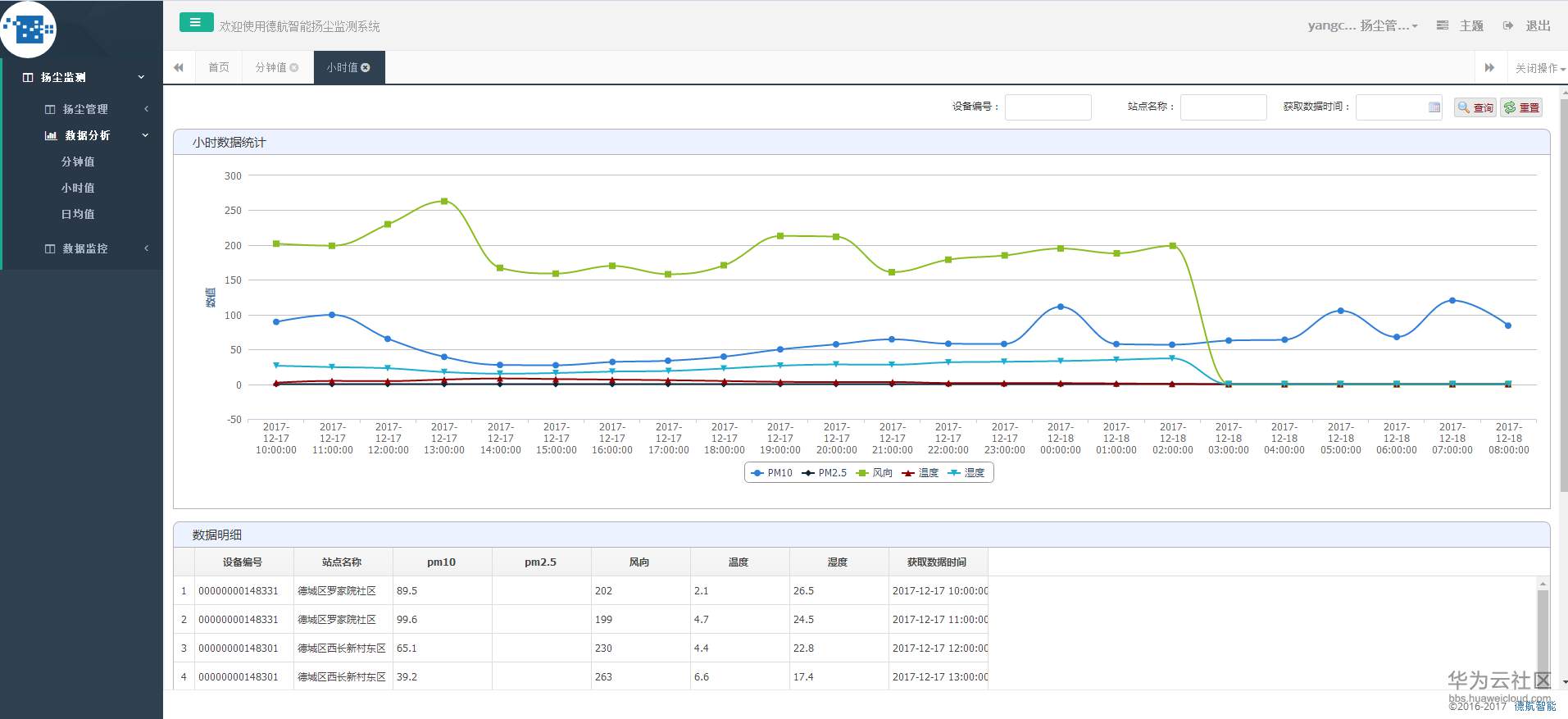Close the 小时值 tab using its x icon
The width and height of the screenshot is (1568, 719).
click(366, 68)
